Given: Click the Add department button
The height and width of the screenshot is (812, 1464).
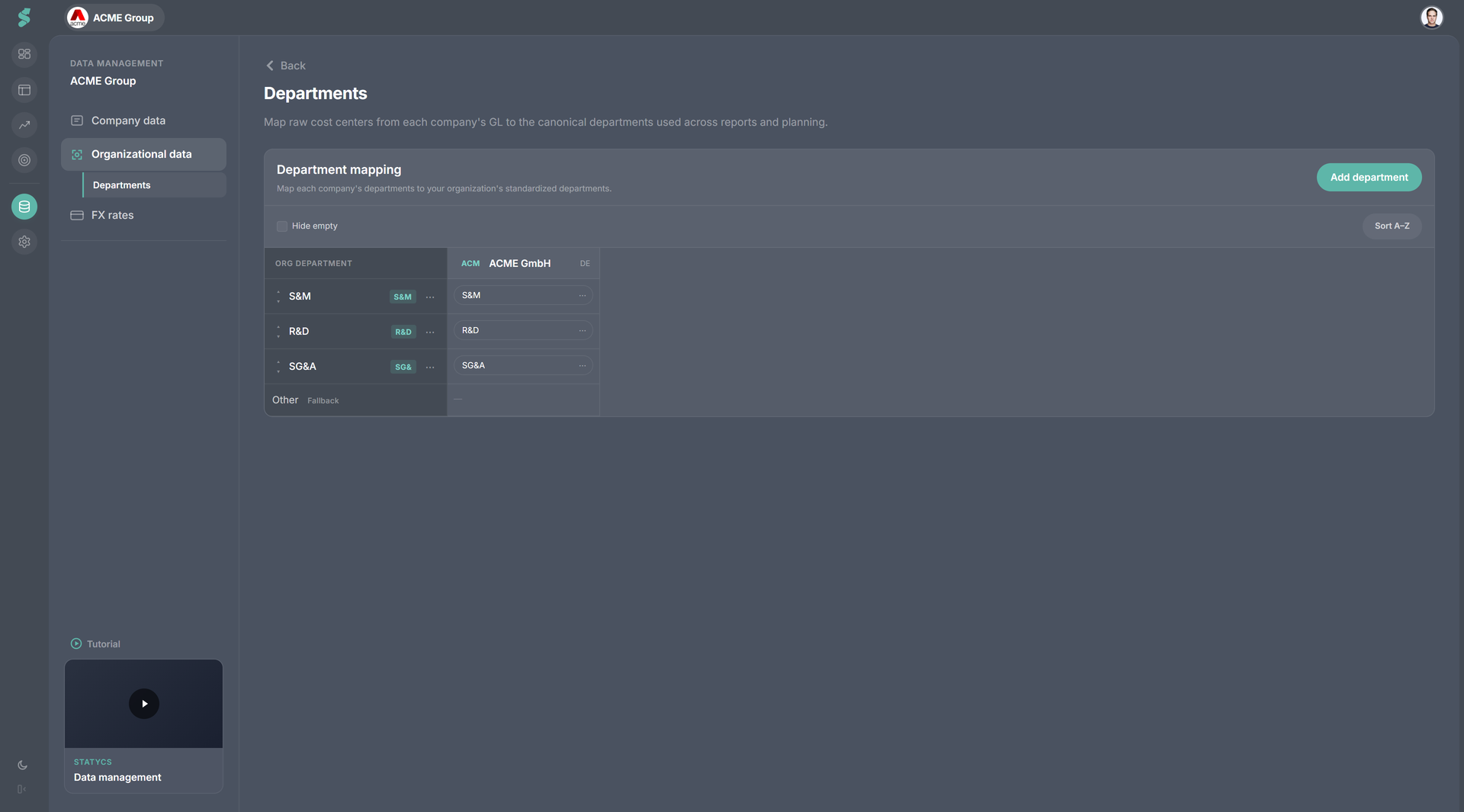Looking at the screenshot, I should pyautogui.click(x=1369, y=177).
